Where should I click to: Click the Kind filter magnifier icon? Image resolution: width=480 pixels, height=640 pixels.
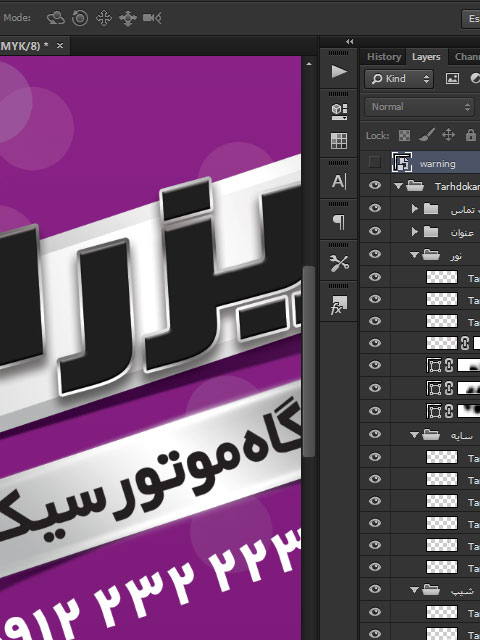coord(377,78)
